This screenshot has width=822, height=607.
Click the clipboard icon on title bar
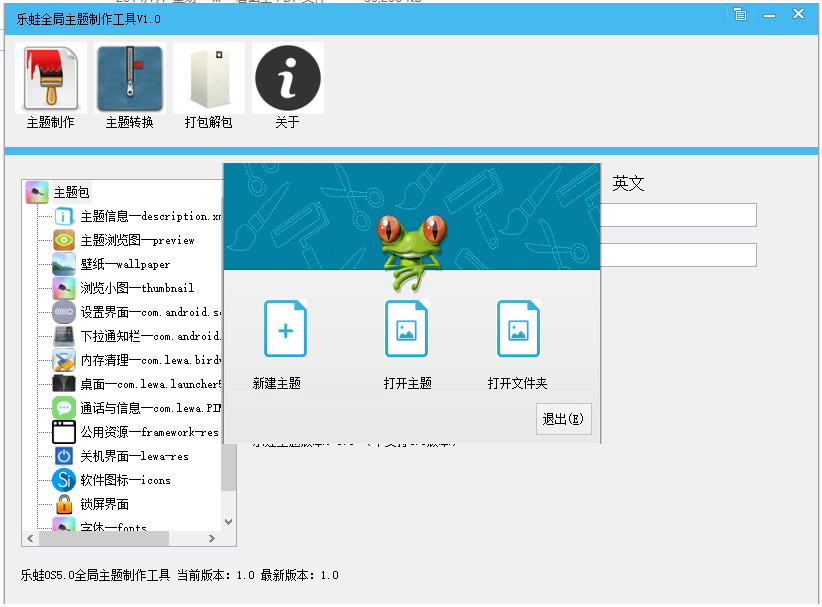point(739,15)
